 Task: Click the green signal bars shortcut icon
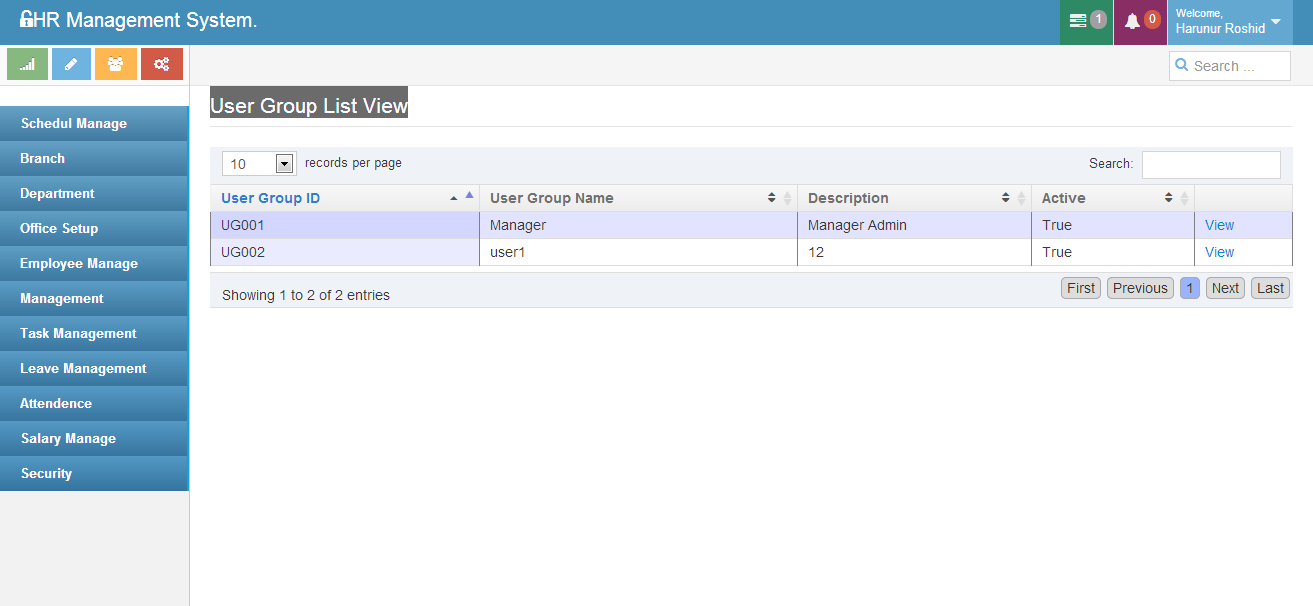click(x=27, y=64)
